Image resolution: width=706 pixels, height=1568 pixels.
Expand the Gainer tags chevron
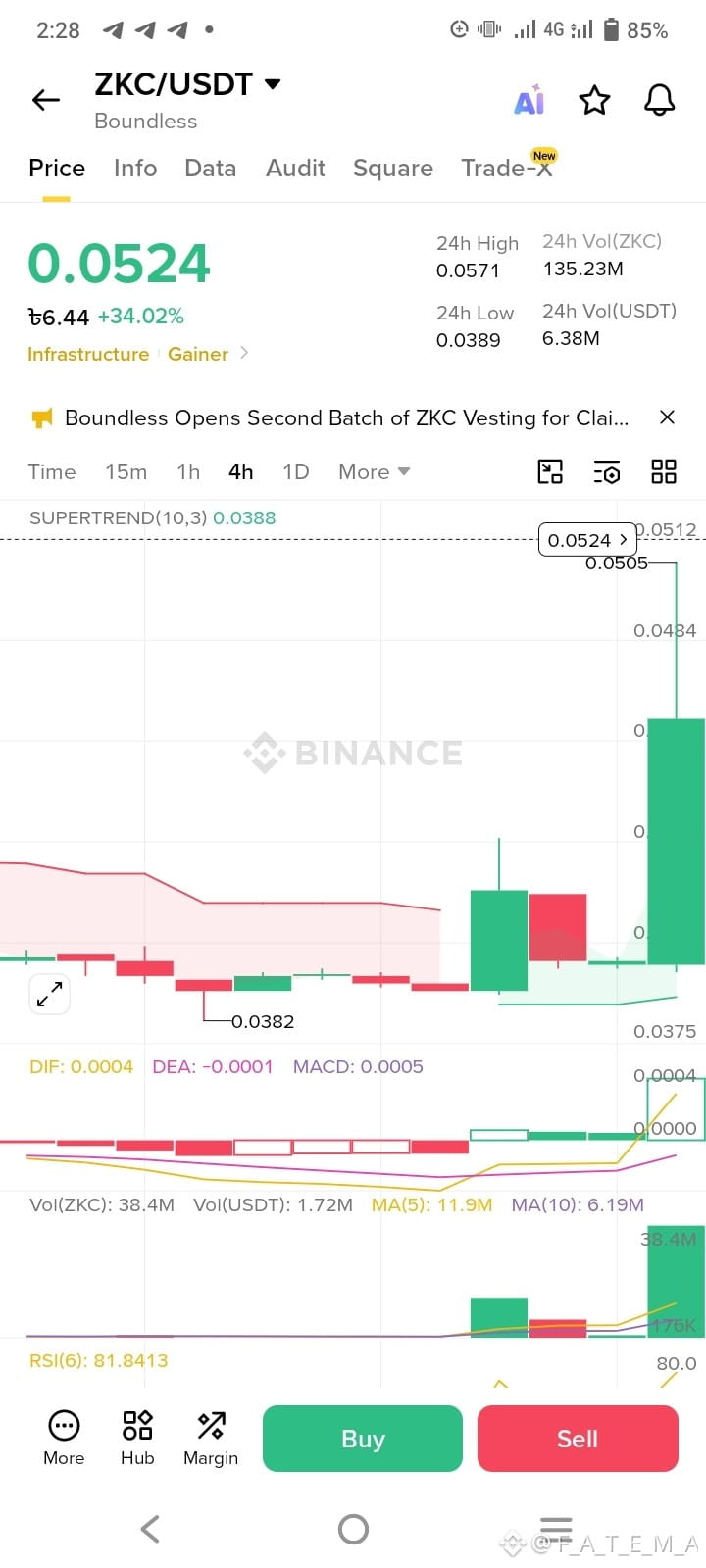click(244, 353)
